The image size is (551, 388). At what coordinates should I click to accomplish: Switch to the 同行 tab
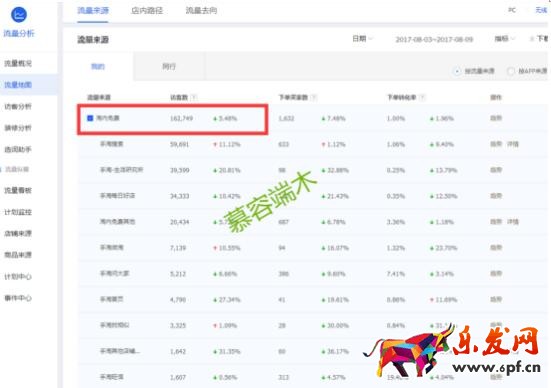click(x=169, y=66)
